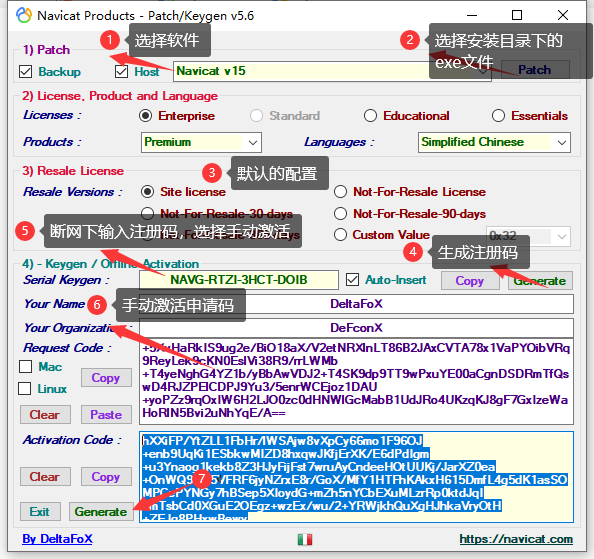594x559 pixels.
Task: Click the serial keygen field NAVG-RTZI-3HCT-DOIB
Action: click(239, 280)
